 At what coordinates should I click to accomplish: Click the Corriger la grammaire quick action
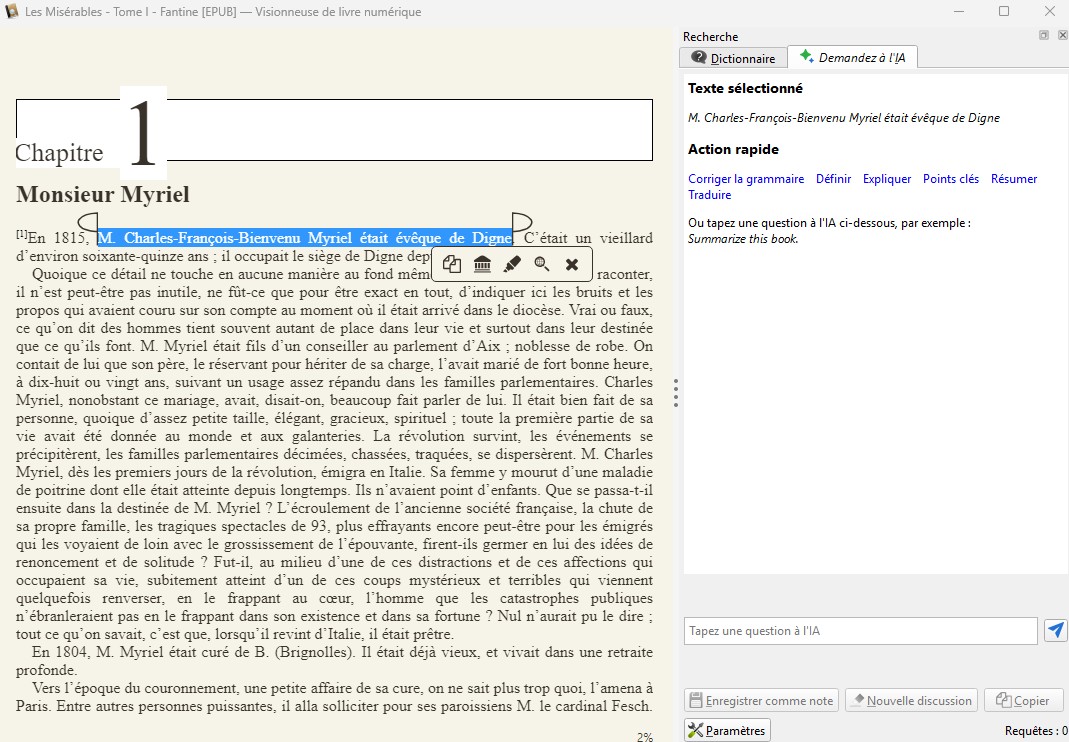pyautogui.click(x=746, y=179)
